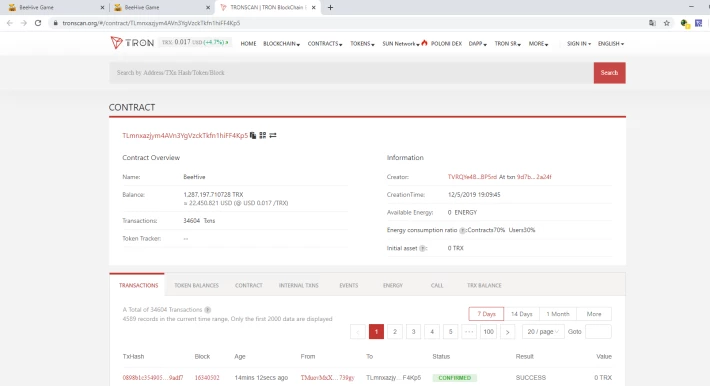
Task: Click the More date range button
Action: point(594,314)
